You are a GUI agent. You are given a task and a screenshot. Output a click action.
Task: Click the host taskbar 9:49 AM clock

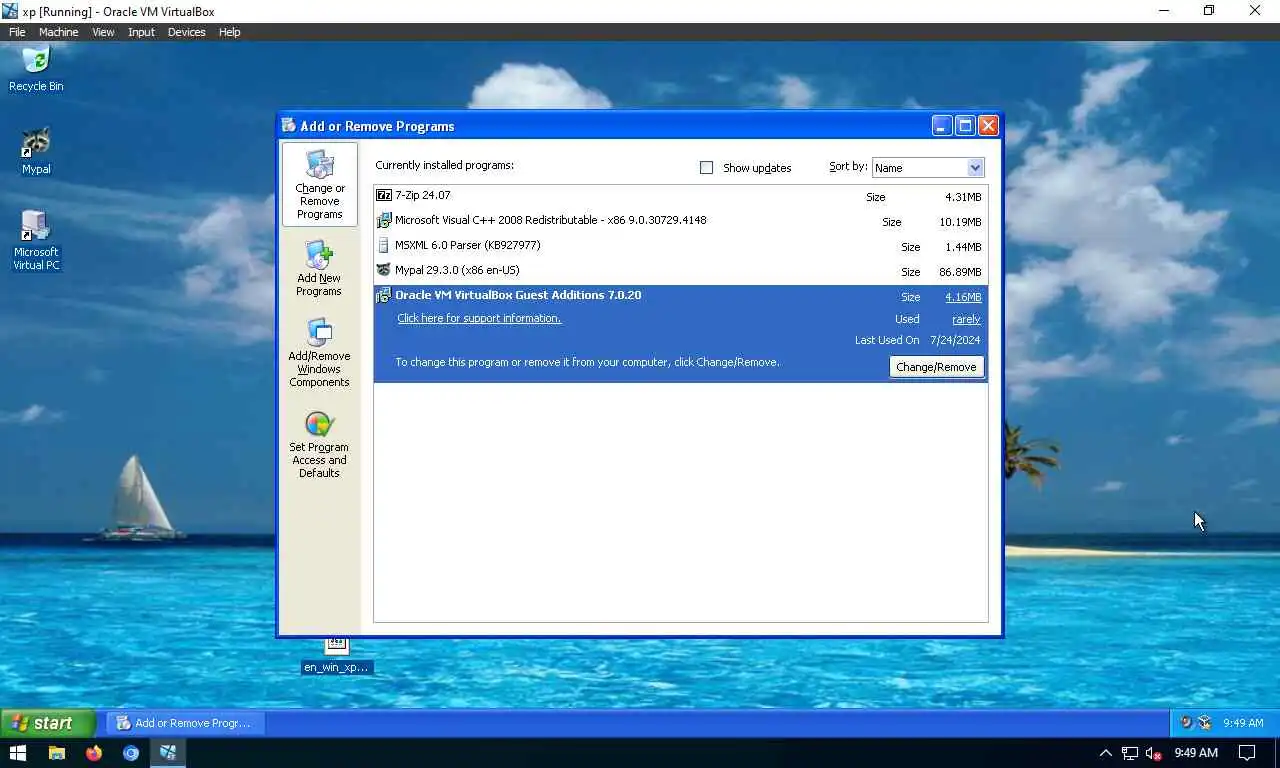tap(1196, 753)
